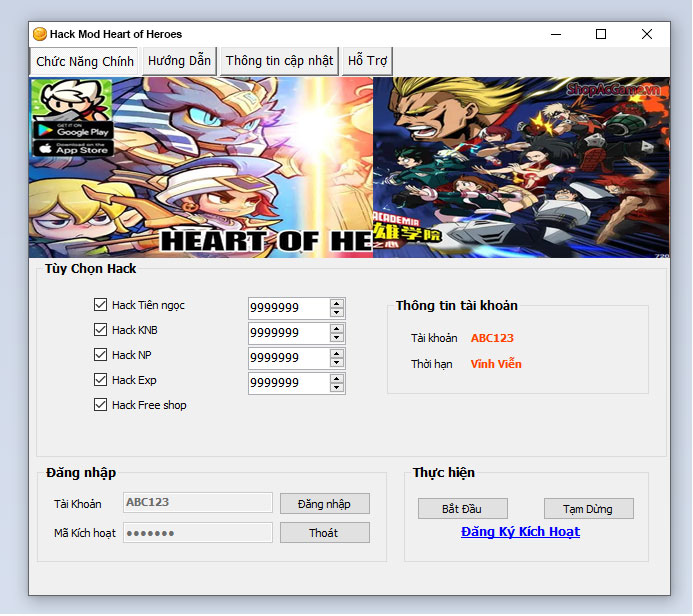Uncheck the Hack Tiên ngọc checkbox
This screenshot has width=693, height=616.
[x=100, y=305]
